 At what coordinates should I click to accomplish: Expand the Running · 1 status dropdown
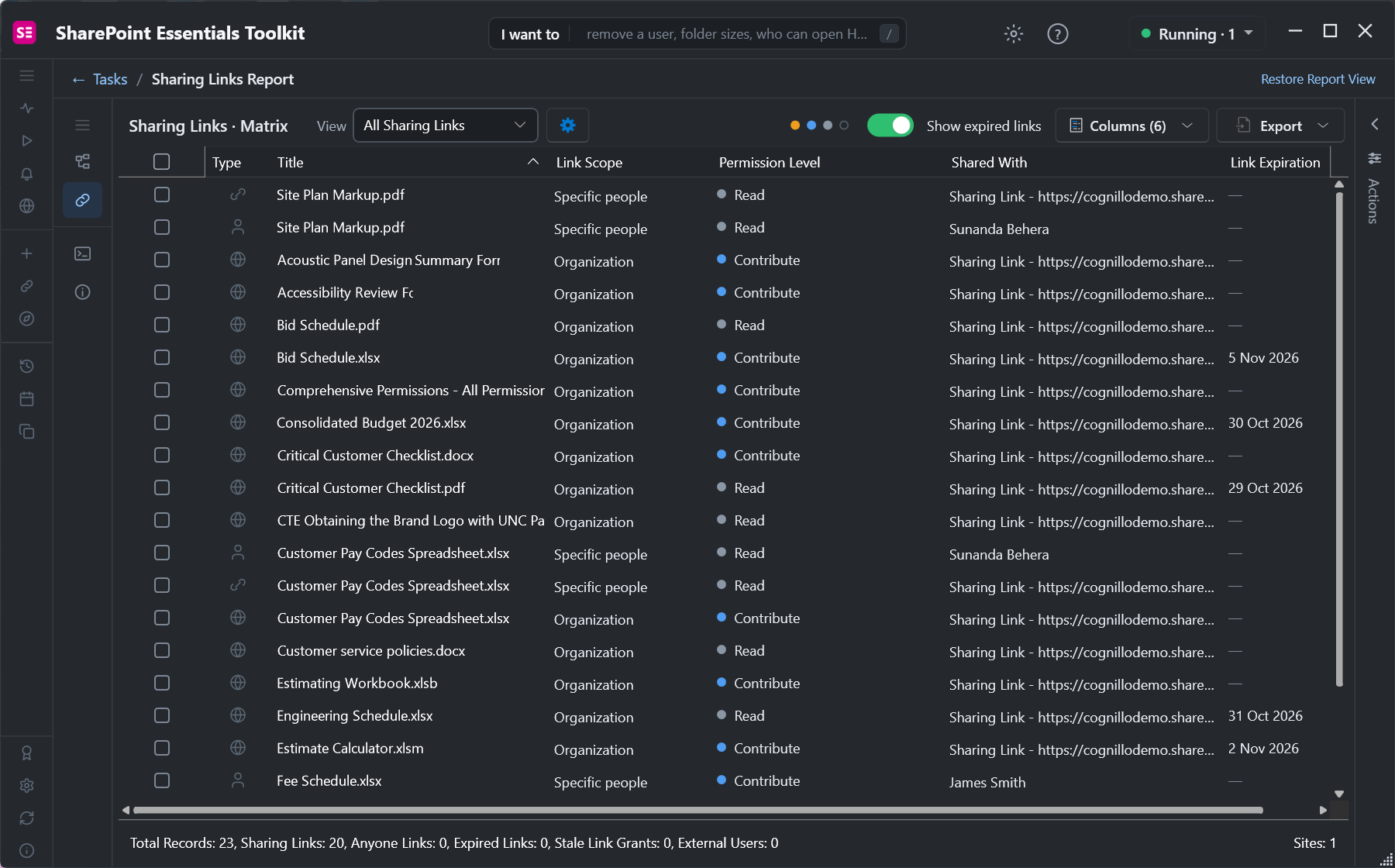click(1197, 34)
